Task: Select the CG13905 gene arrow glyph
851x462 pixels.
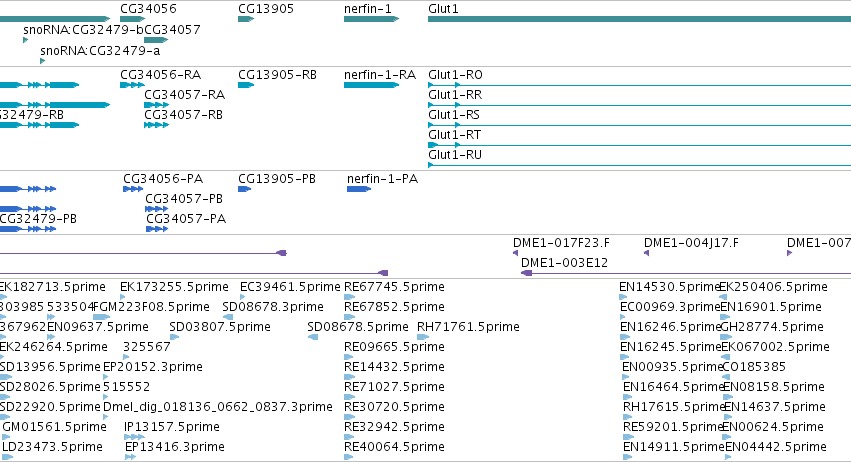Action: click(x=246, y=19)
